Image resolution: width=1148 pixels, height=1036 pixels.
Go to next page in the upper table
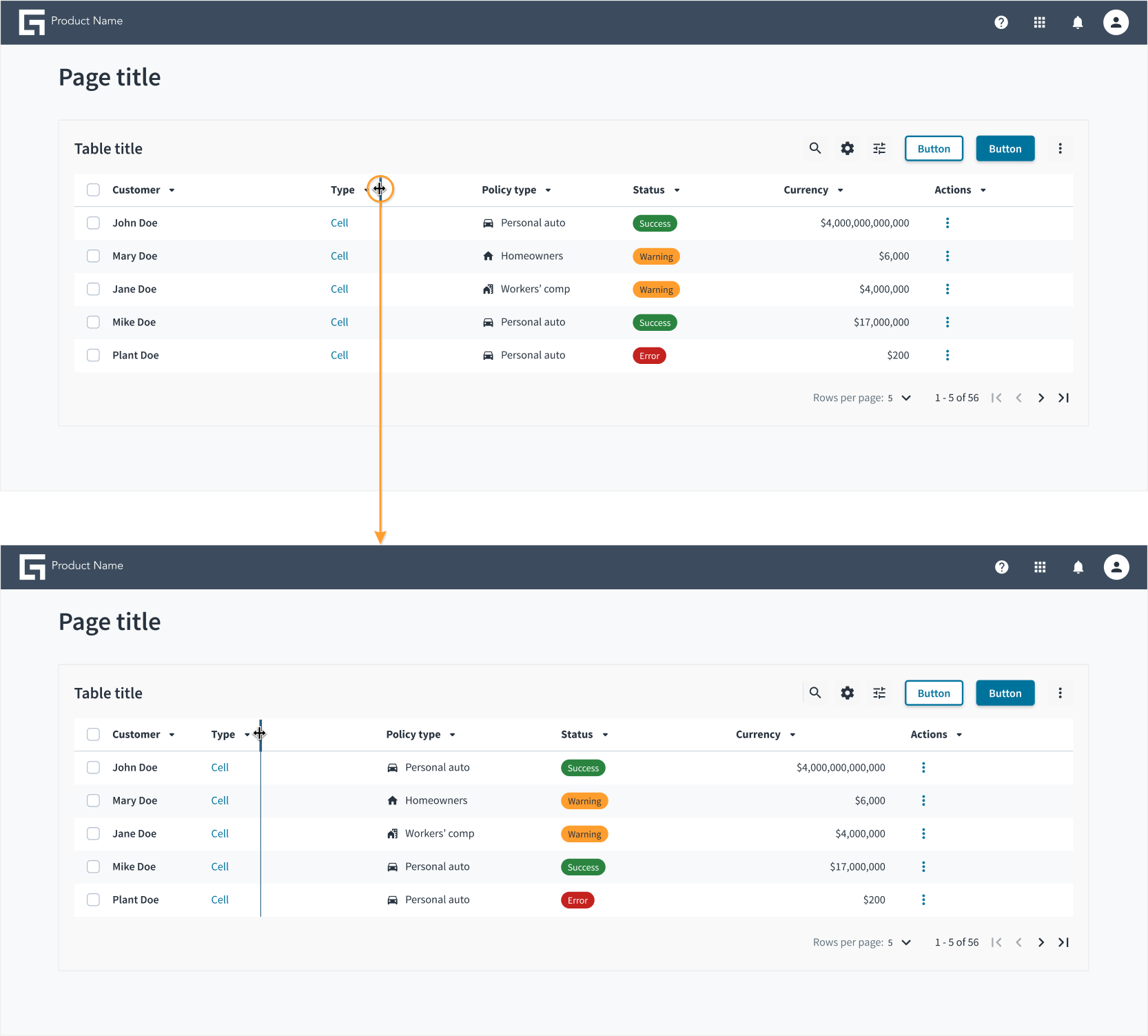[x=1041, y=398]
